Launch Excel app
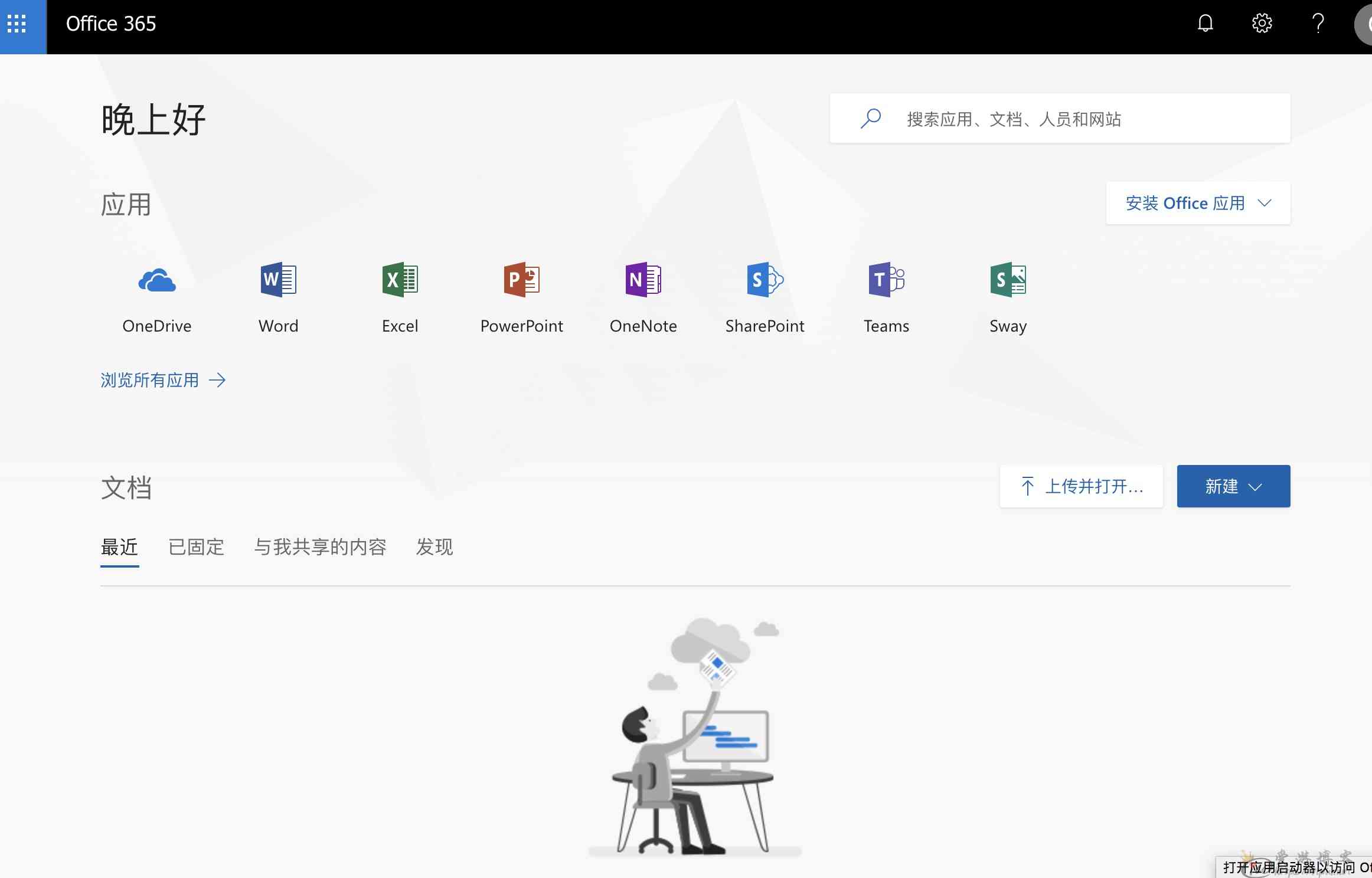 point(400,298)
